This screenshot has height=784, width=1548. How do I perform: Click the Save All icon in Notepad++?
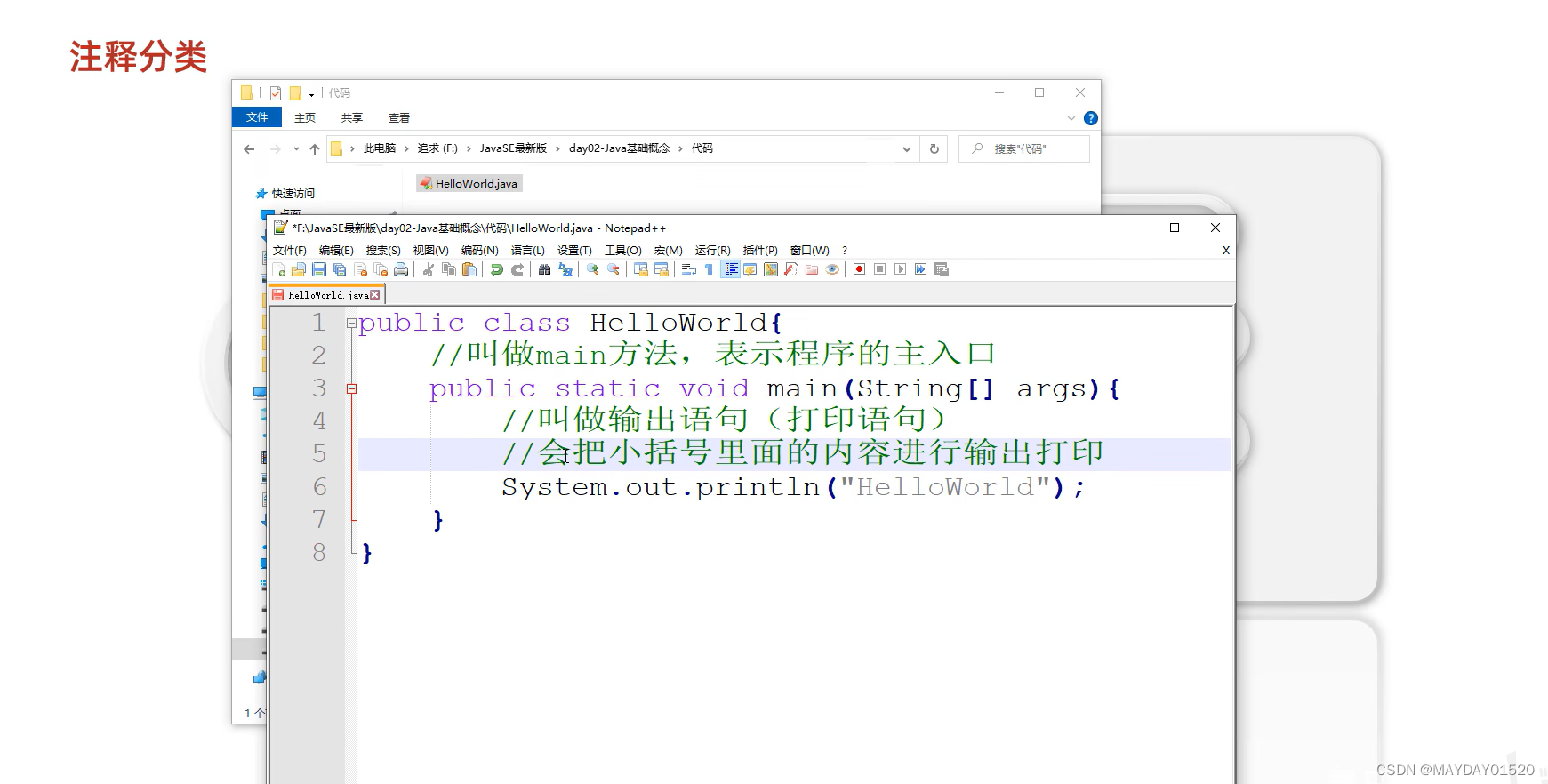pyautogui.click(x=340, y=269)
